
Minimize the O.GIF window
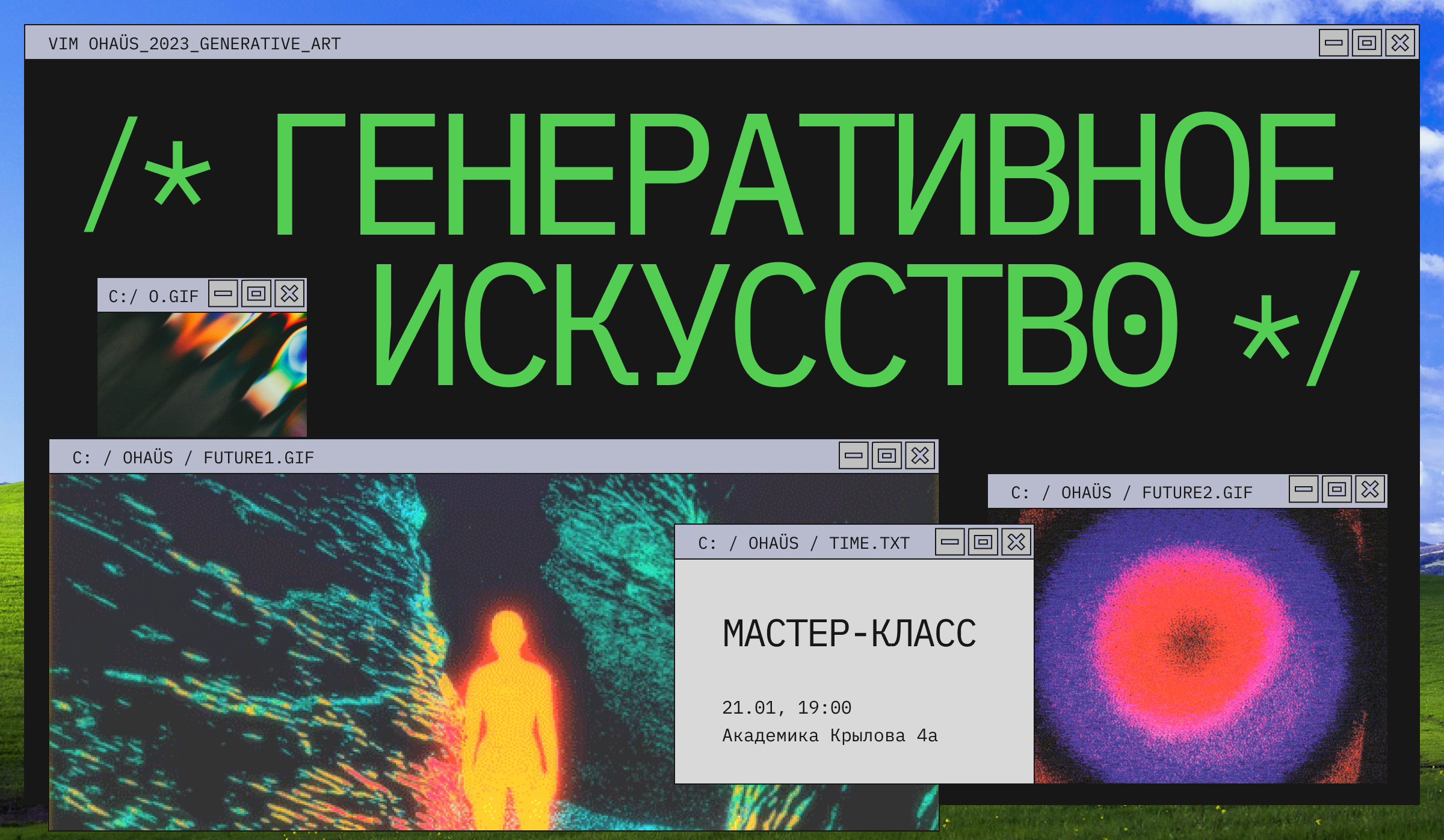pos(223,294)
